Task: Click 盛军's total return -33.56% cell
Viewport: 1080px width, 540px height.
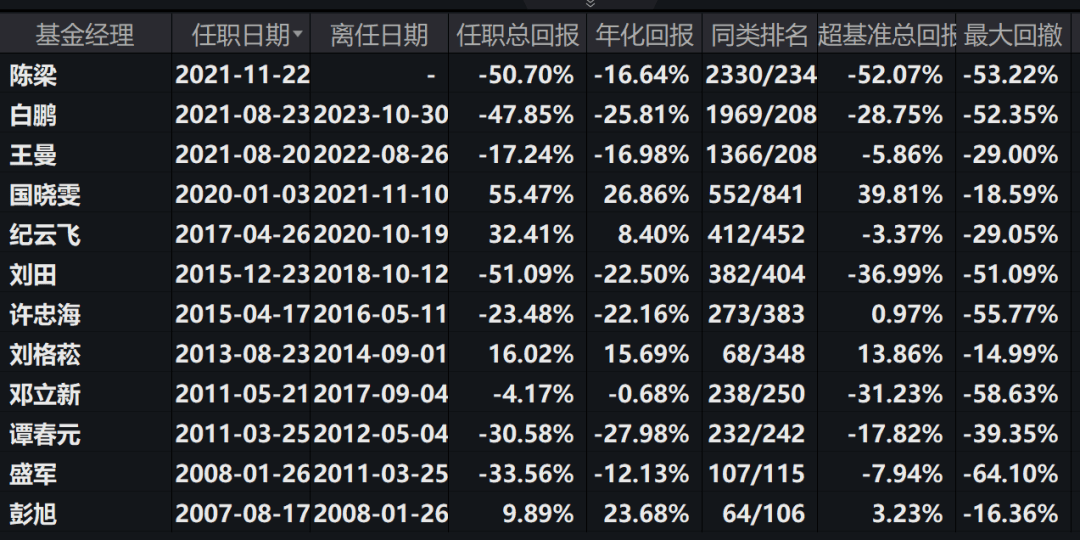Action: pos(531,475)
